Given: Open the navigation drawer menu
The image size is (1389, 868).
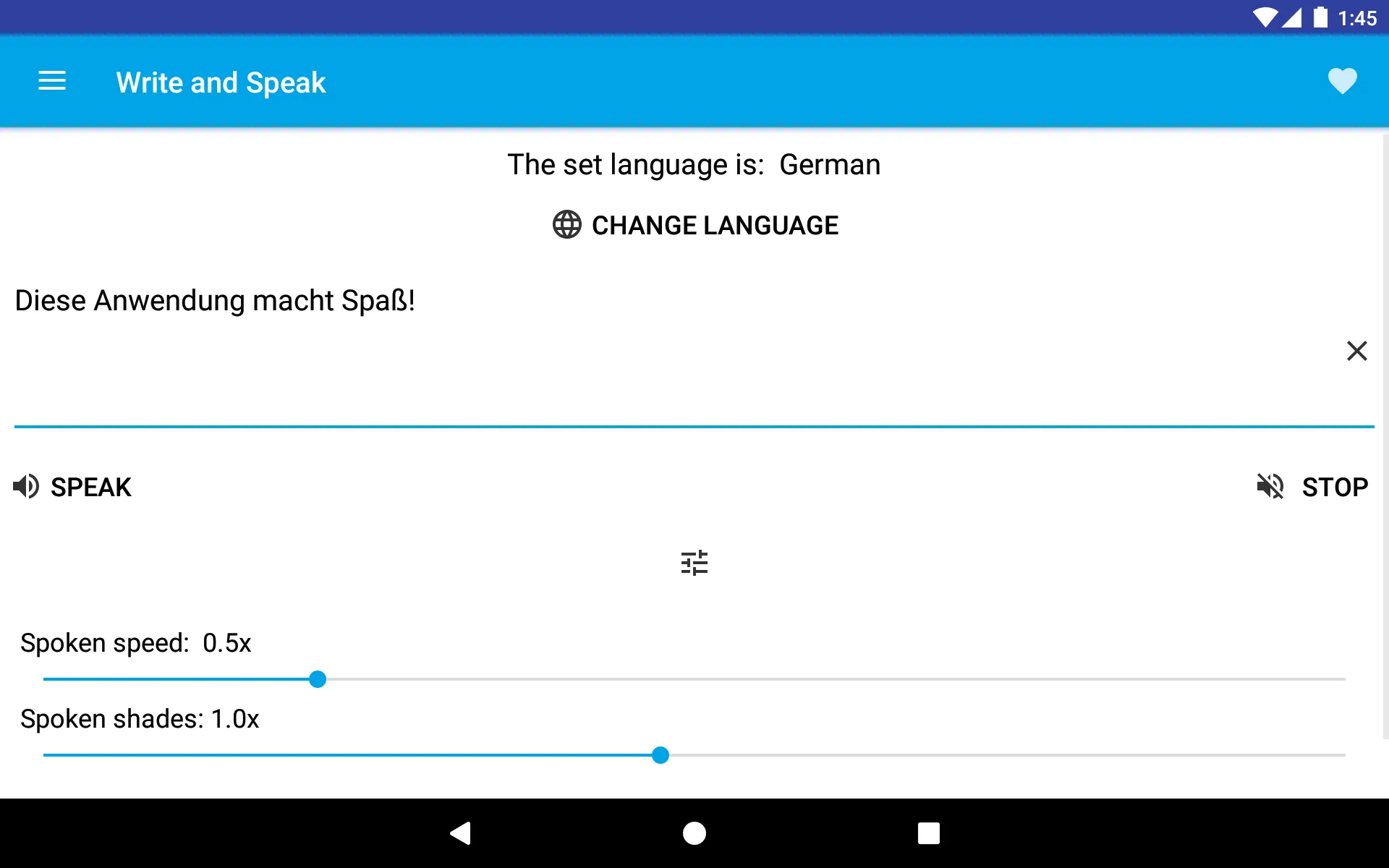Looking at the screenshot, I should click(x=52, y=82).
